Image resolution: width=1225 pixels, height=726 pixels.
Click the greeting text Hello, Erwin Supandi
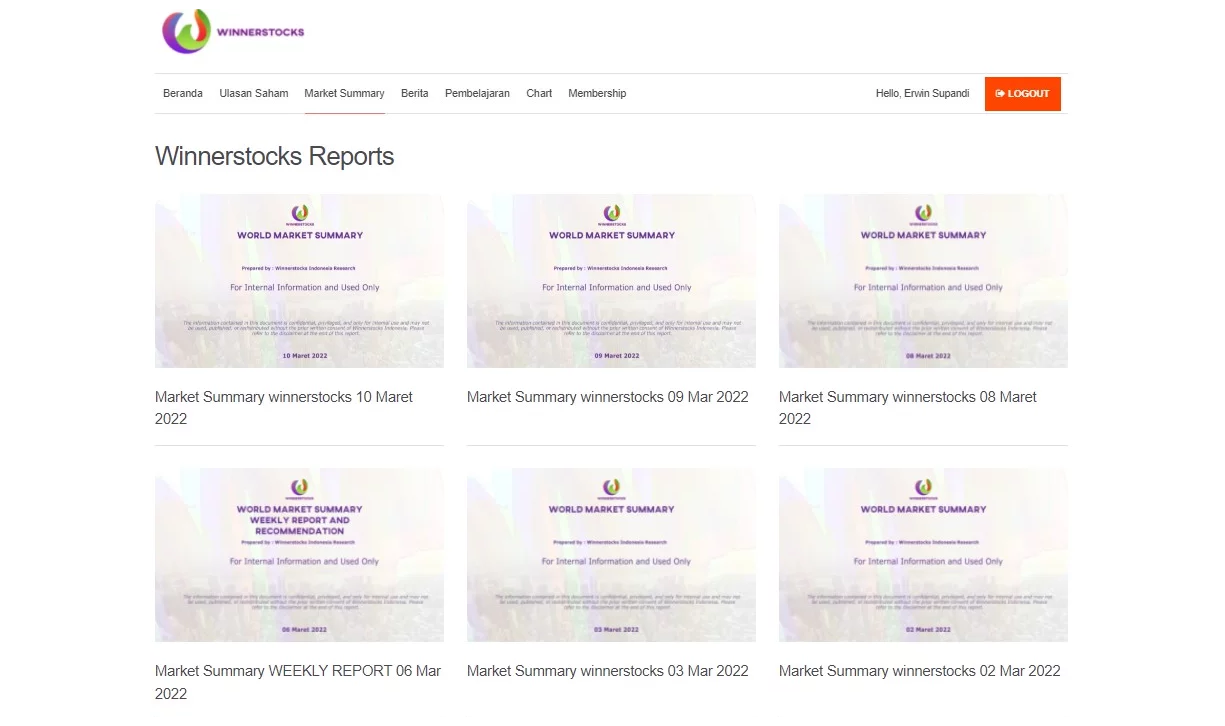point(922,93)
